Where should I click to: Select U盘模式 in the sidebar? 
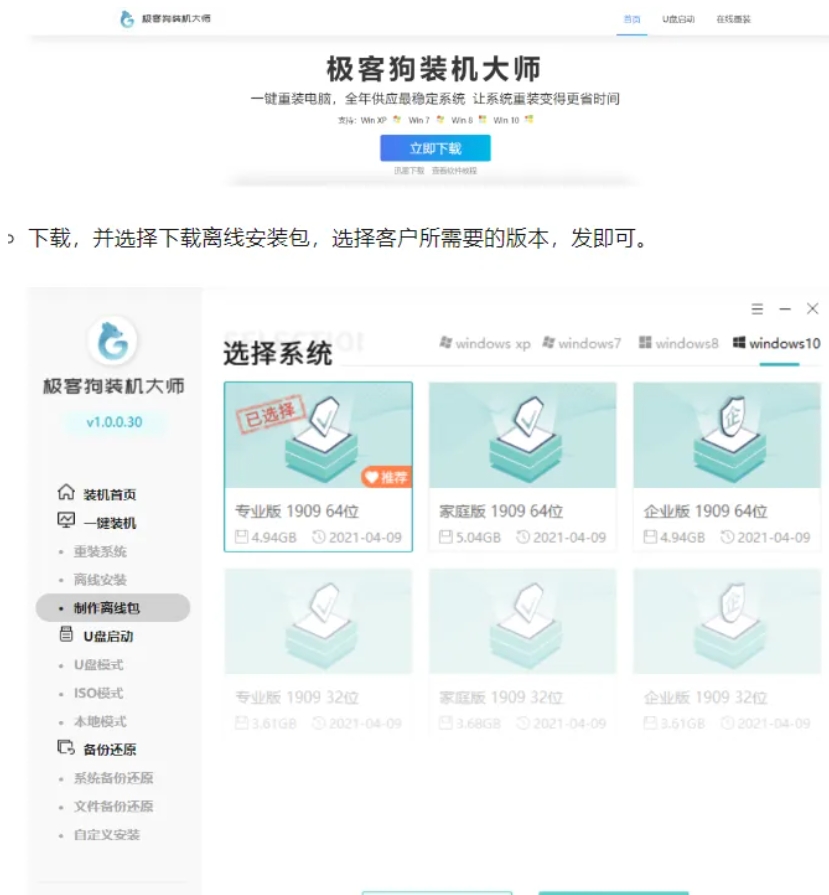[98, 665]
